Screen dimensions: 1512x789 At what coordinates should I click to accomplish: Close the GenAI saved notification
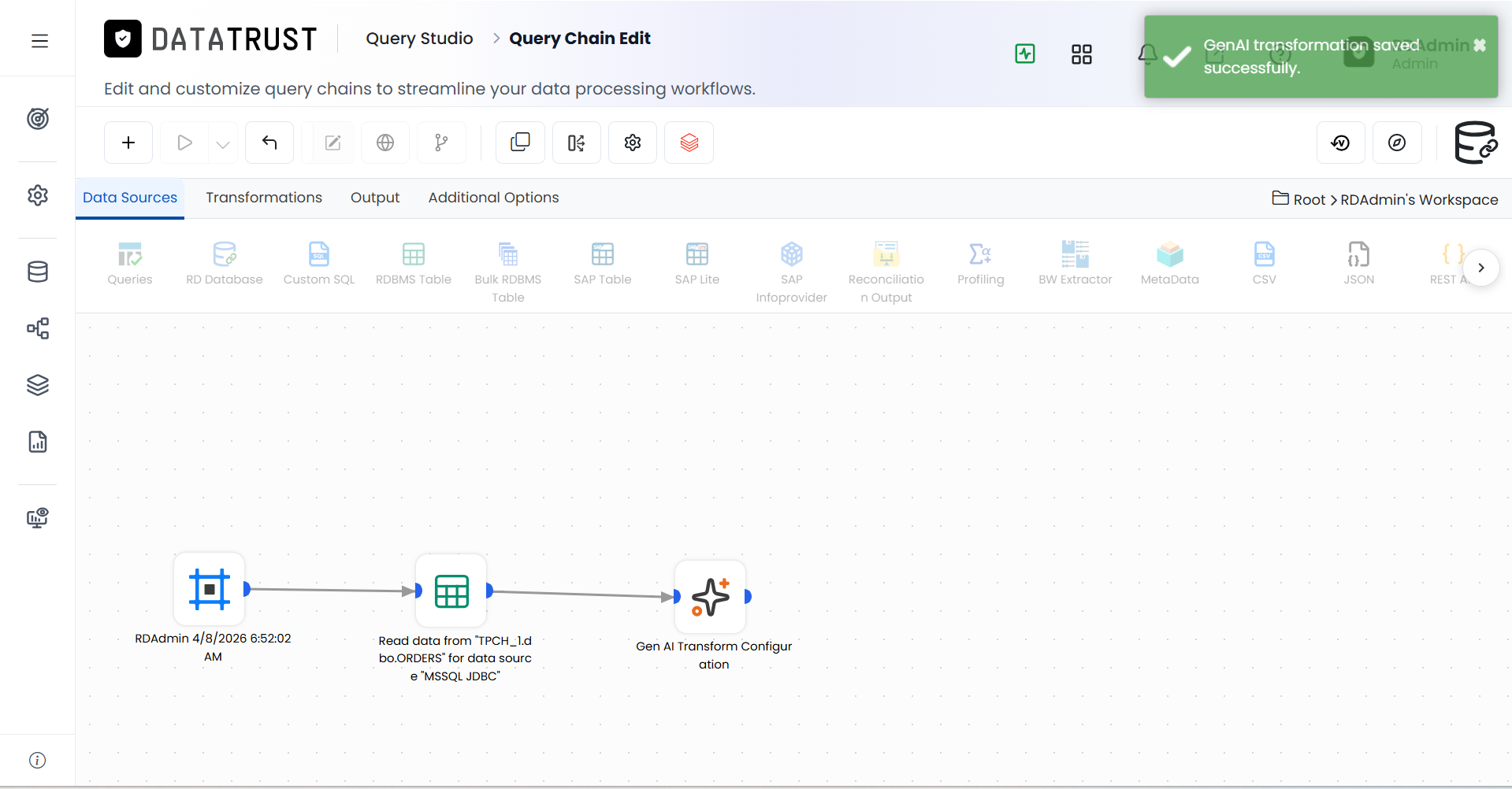click(x=1480, y=45)
